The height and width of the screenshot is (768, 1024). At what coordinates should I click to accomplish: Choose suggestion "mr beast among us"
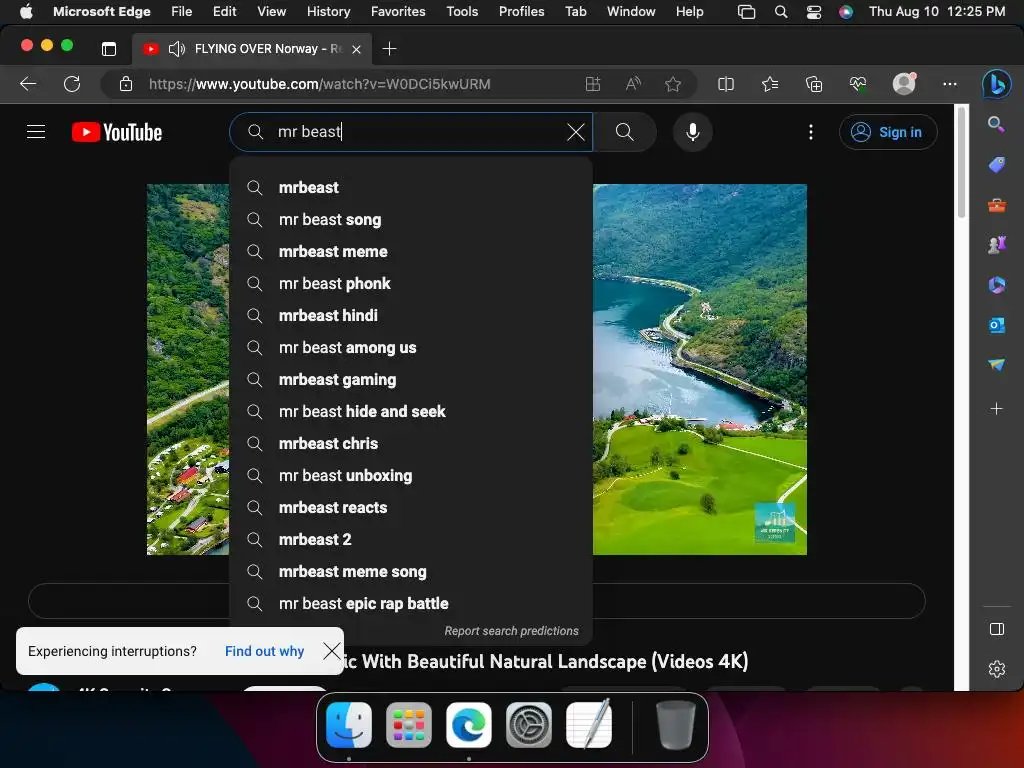411,347
